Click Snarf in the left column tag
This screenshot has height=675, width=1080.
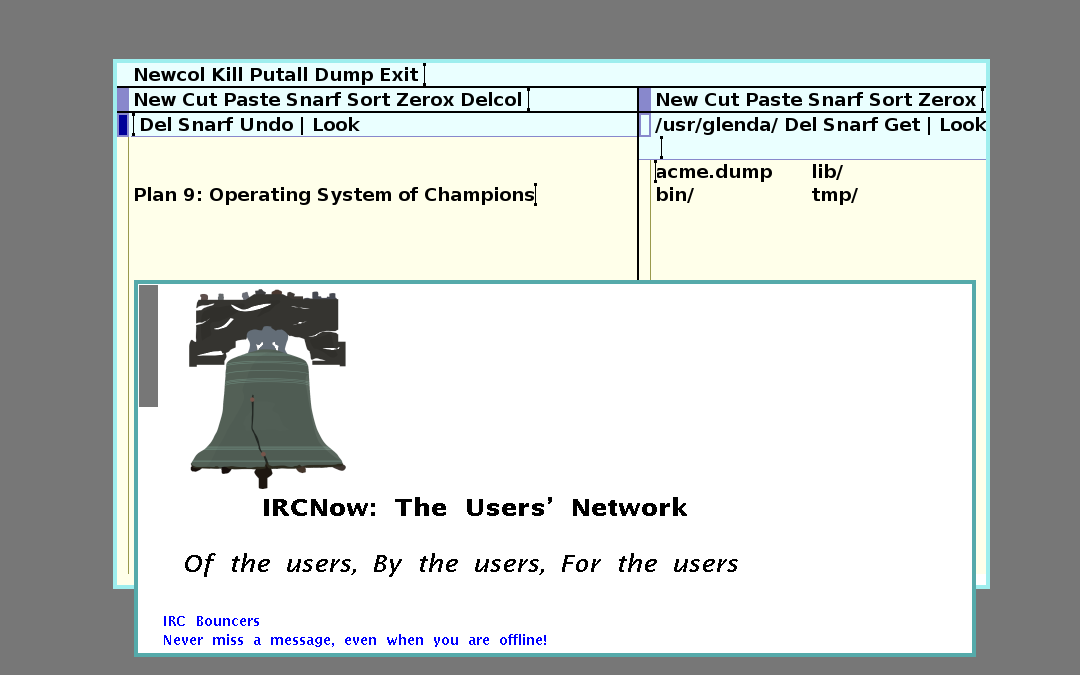click(x=313, y=100)
